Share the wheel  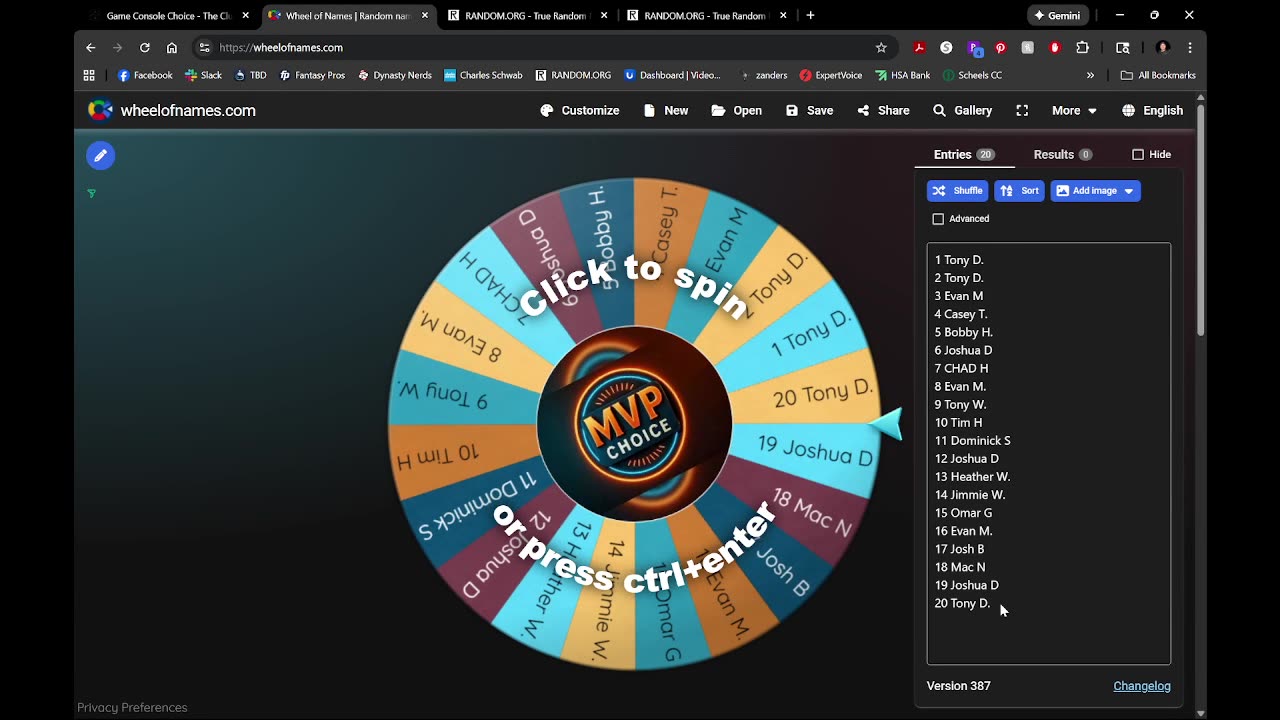(884, 110)
